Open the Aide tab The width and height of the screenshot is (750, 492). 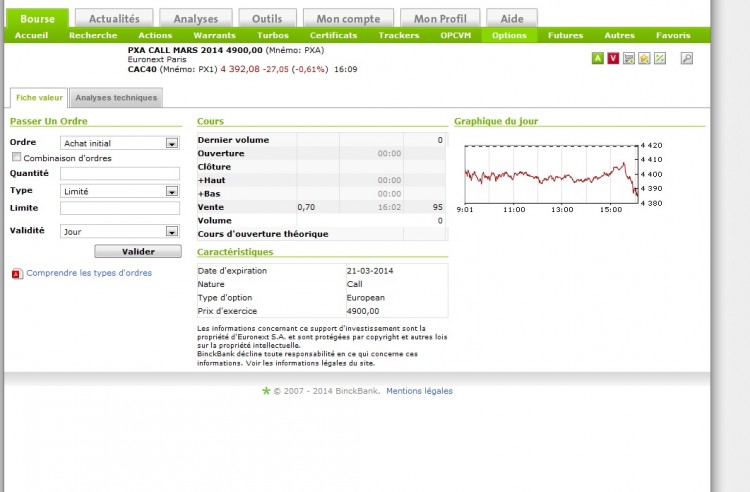(x=512, y=19)
